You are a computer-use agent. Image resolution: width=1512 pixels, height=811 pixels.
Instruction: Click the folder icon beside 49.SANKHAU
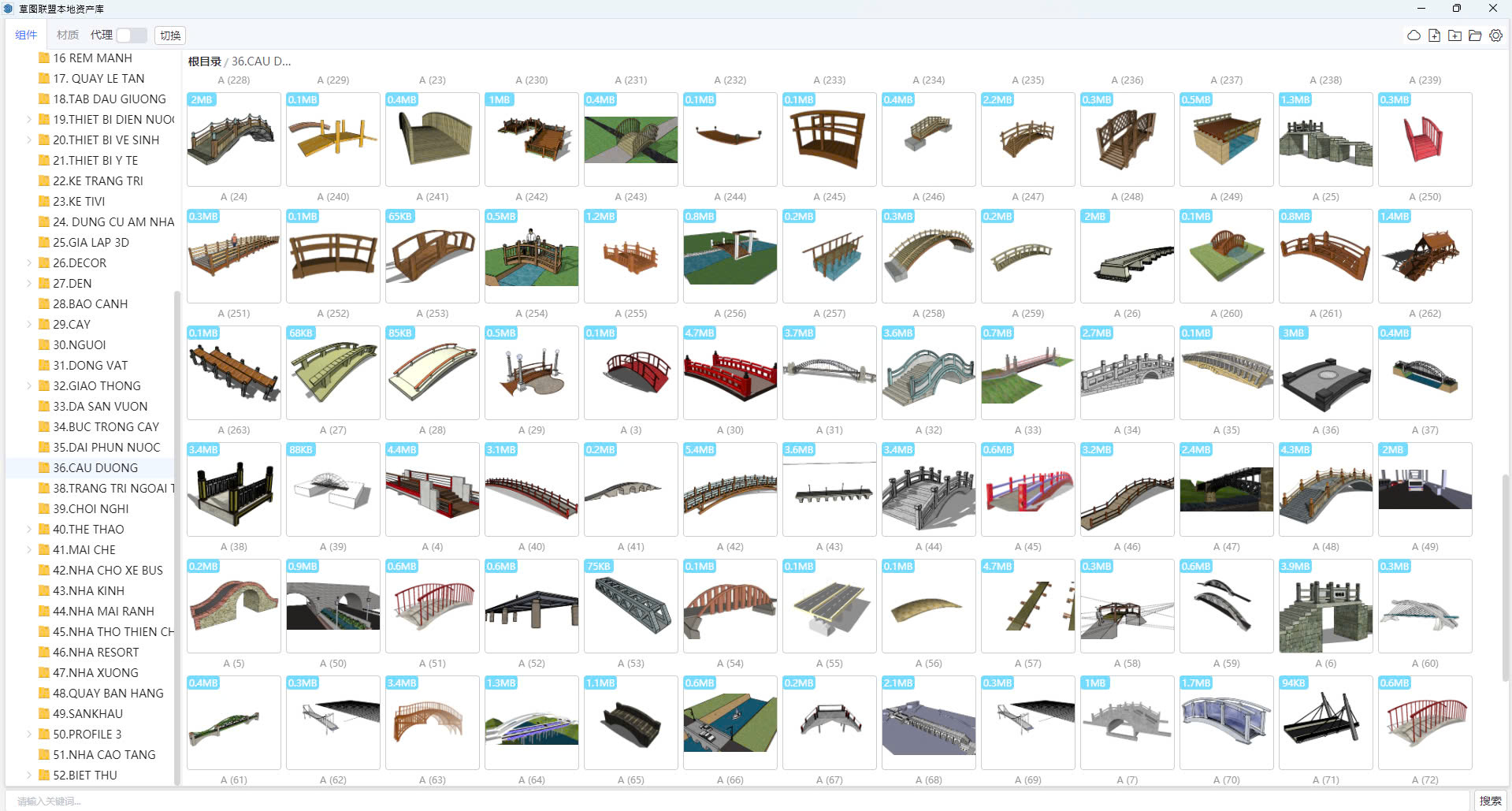pyautogui.click(x=44, y=714)
